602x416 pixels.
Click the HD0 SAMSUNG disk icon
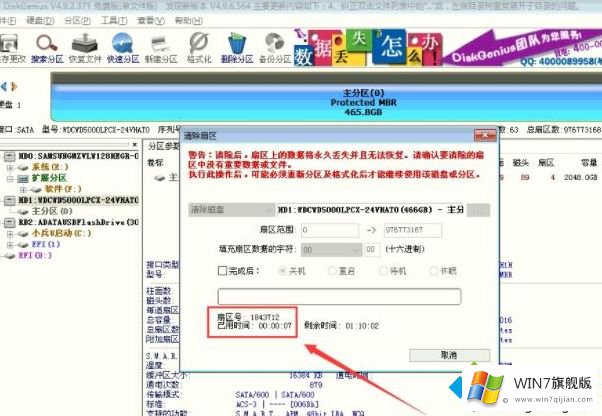click(x=10, y=156)
